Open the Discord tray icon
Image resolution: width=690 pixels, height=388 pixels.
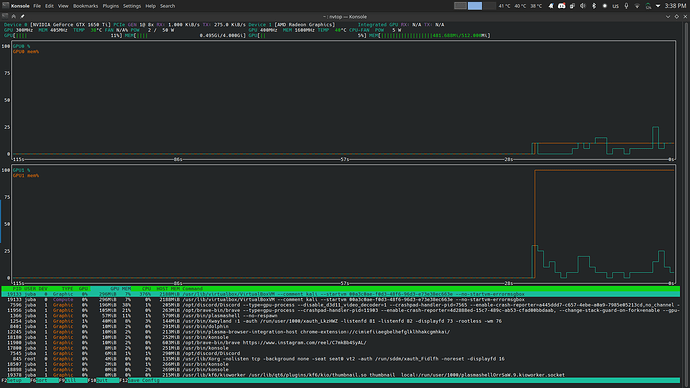click(562, 6)
